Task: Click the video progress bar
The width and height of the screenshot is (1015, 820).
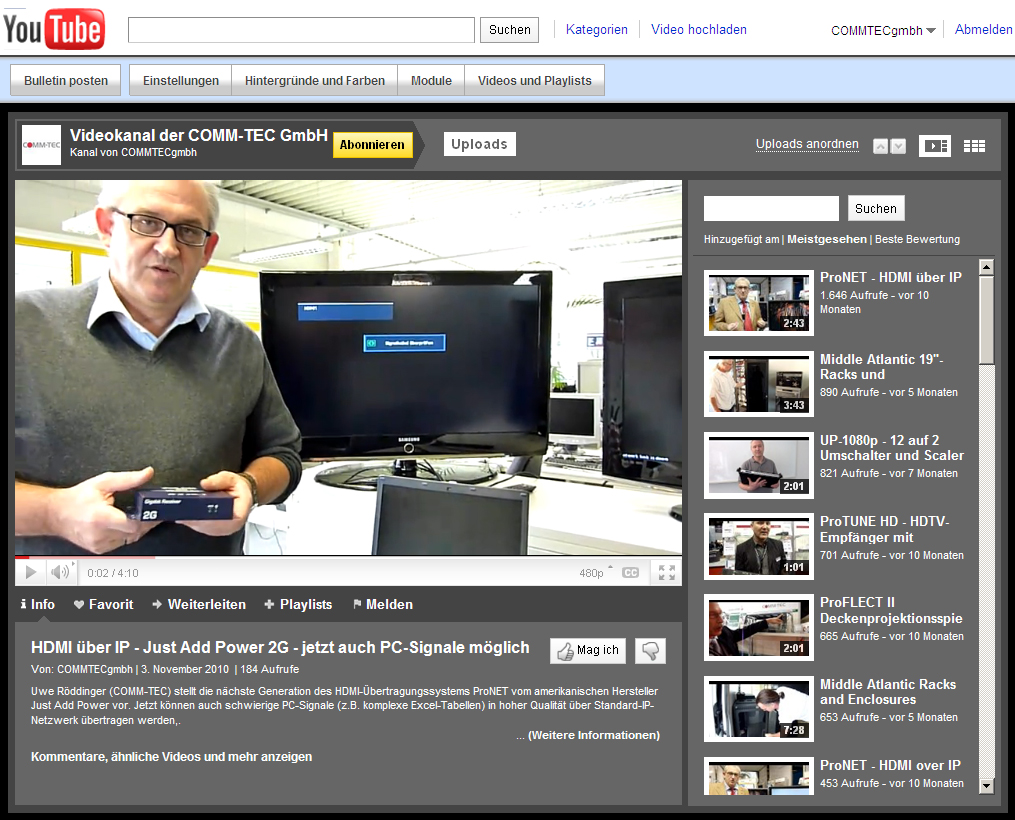Action: point(348,557)
